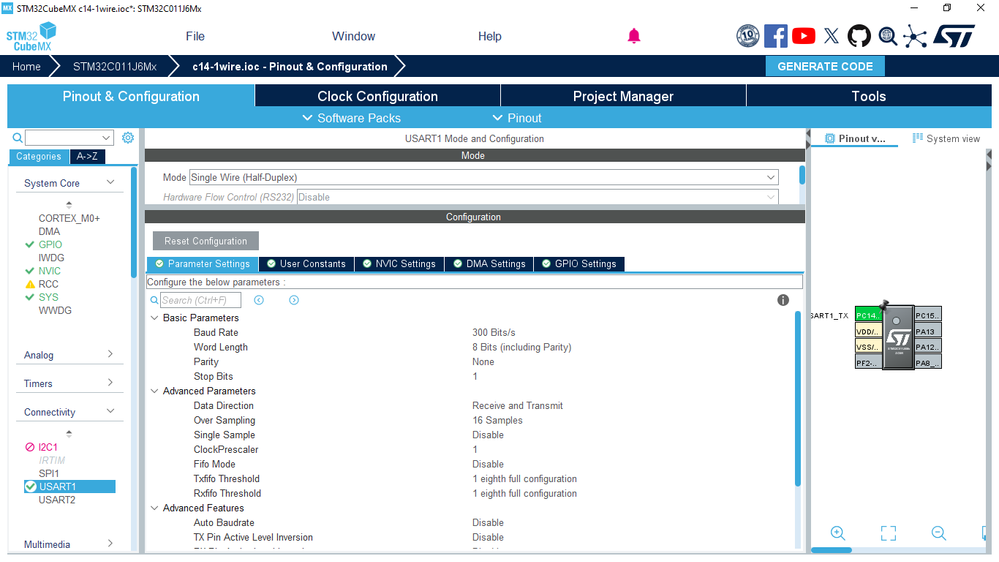Click the Reset Configuration button
This screenshot has width=999, height=562.
205,241
